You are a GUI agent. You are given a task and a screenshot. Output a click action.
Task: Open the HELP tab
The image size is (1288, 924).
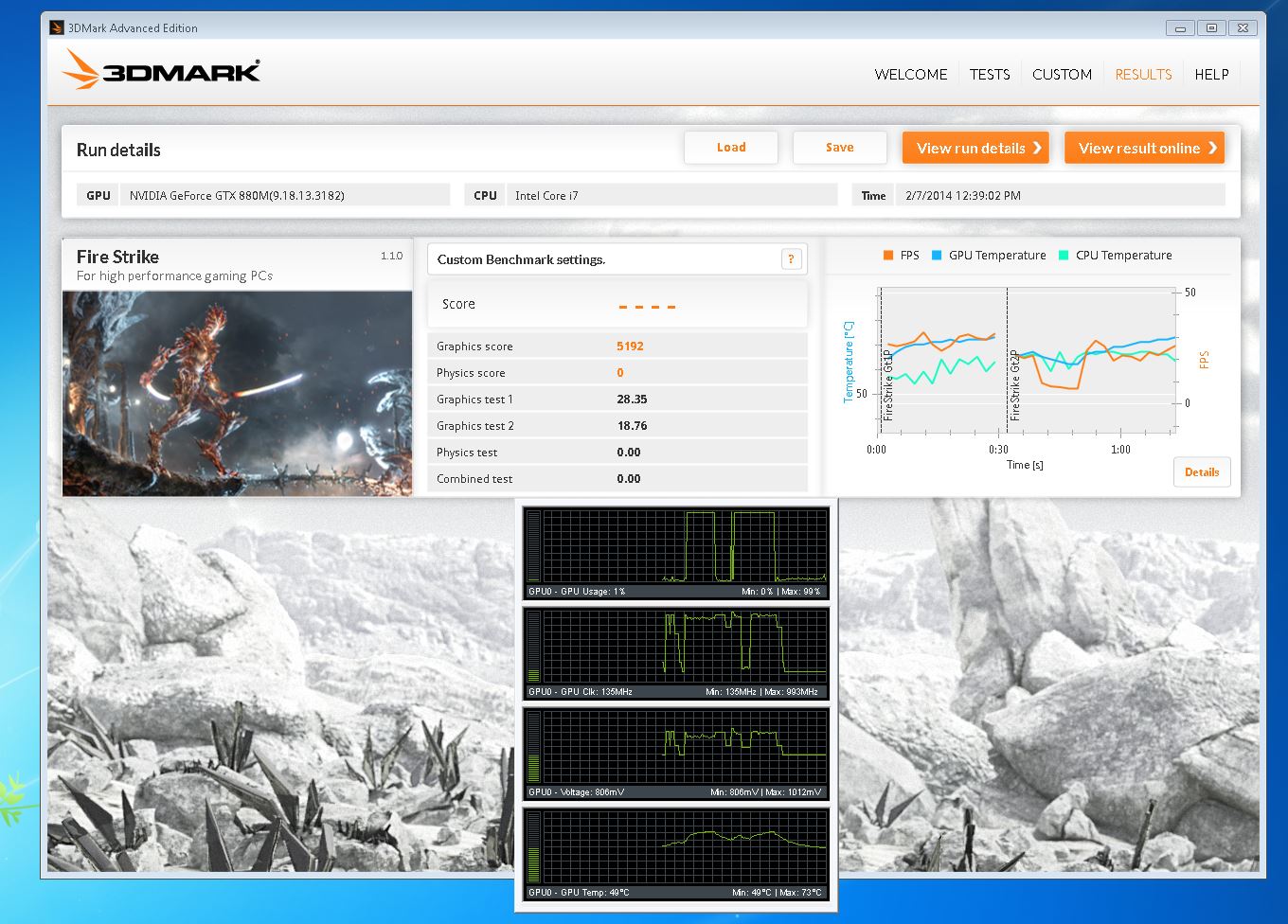[x=1211, y=75]
